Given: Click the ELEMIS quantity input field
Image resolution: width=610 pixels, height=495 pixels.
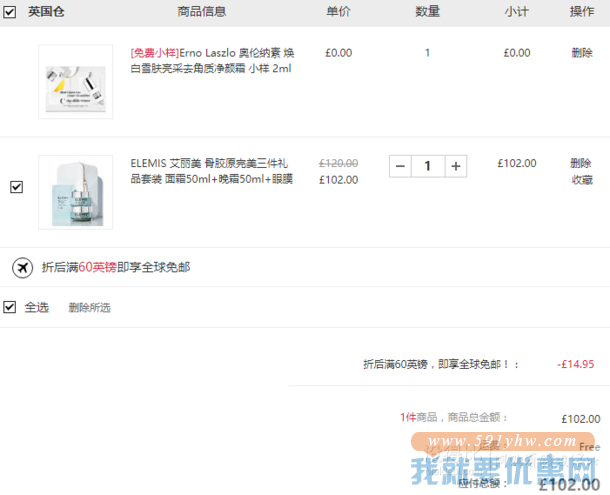Looking at the screenshot, I should point(428,166).
